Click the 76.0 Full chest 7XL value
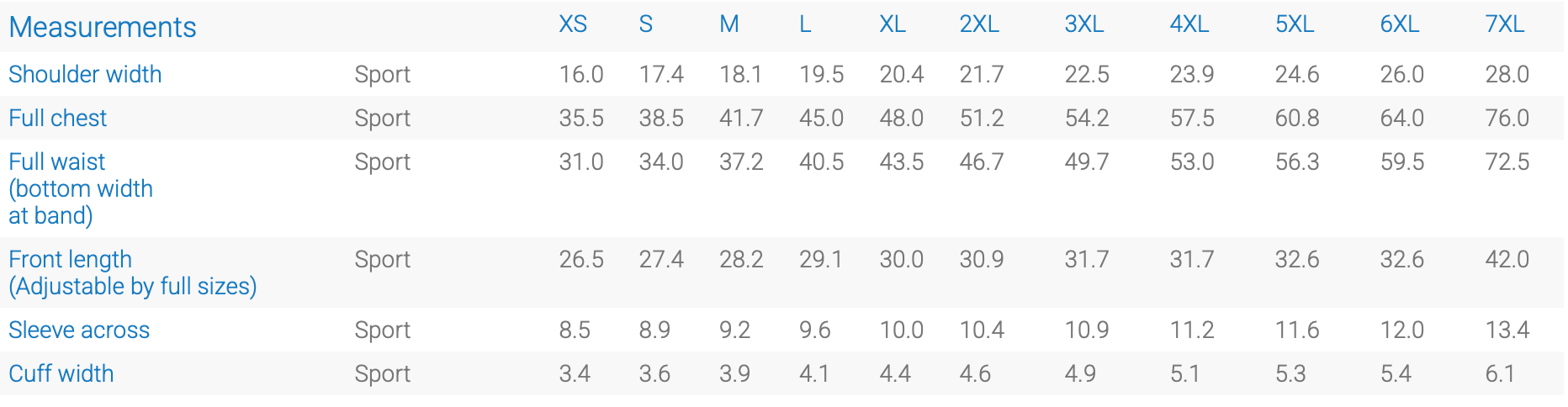This screenshot has height=407, width=1568. 1507,118
